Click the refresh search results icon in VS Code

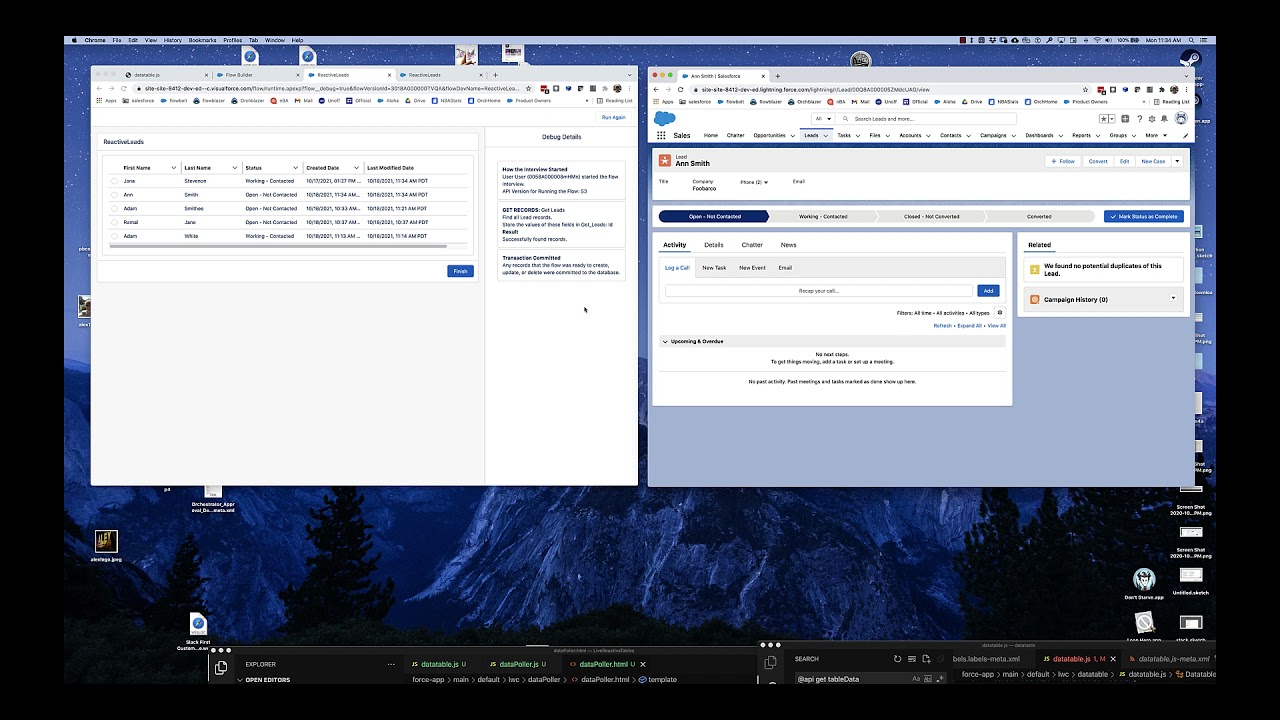(x=897, y=659)
